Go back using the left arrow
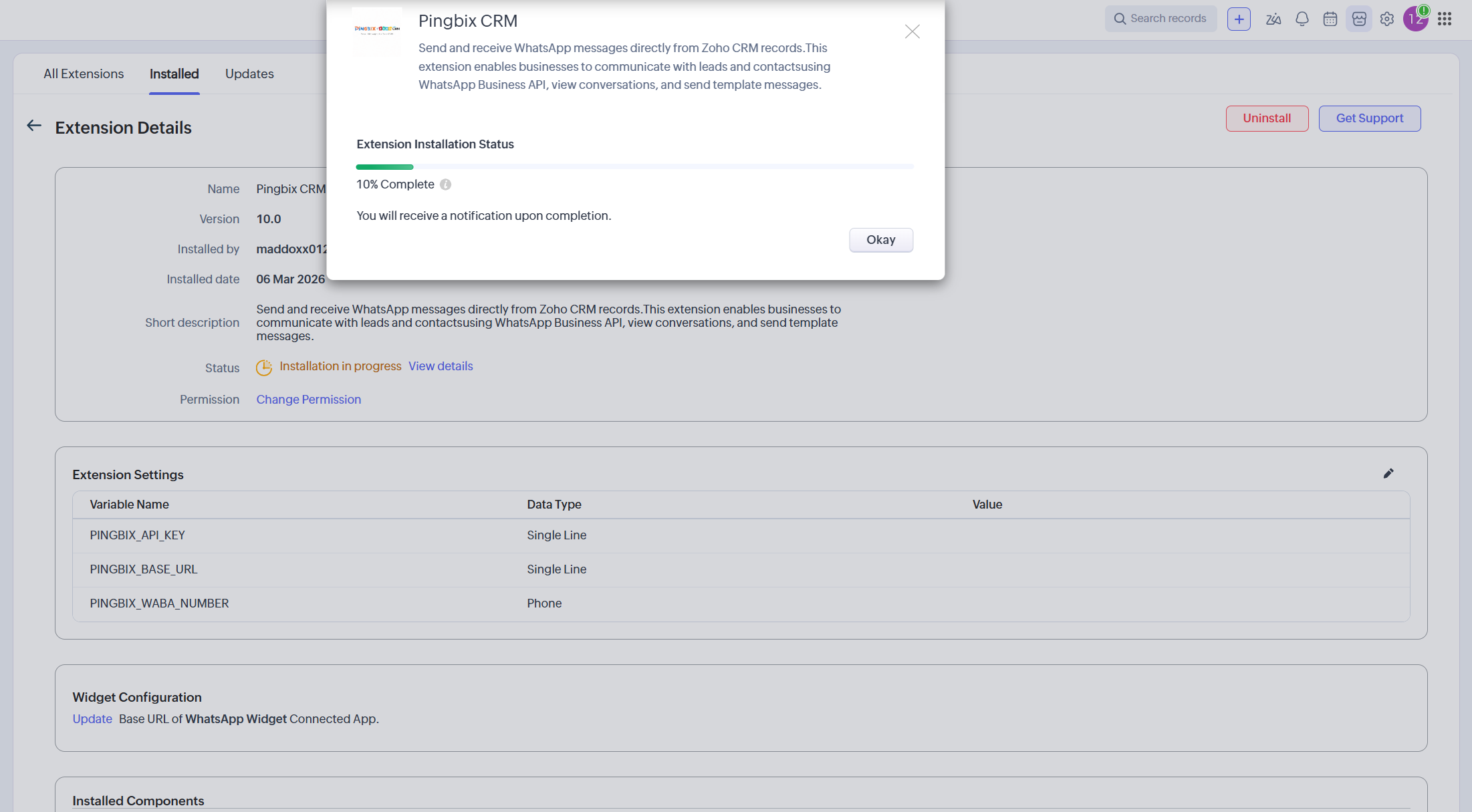This screenshot has height=812, width=1472. click(x=34, y=126)
